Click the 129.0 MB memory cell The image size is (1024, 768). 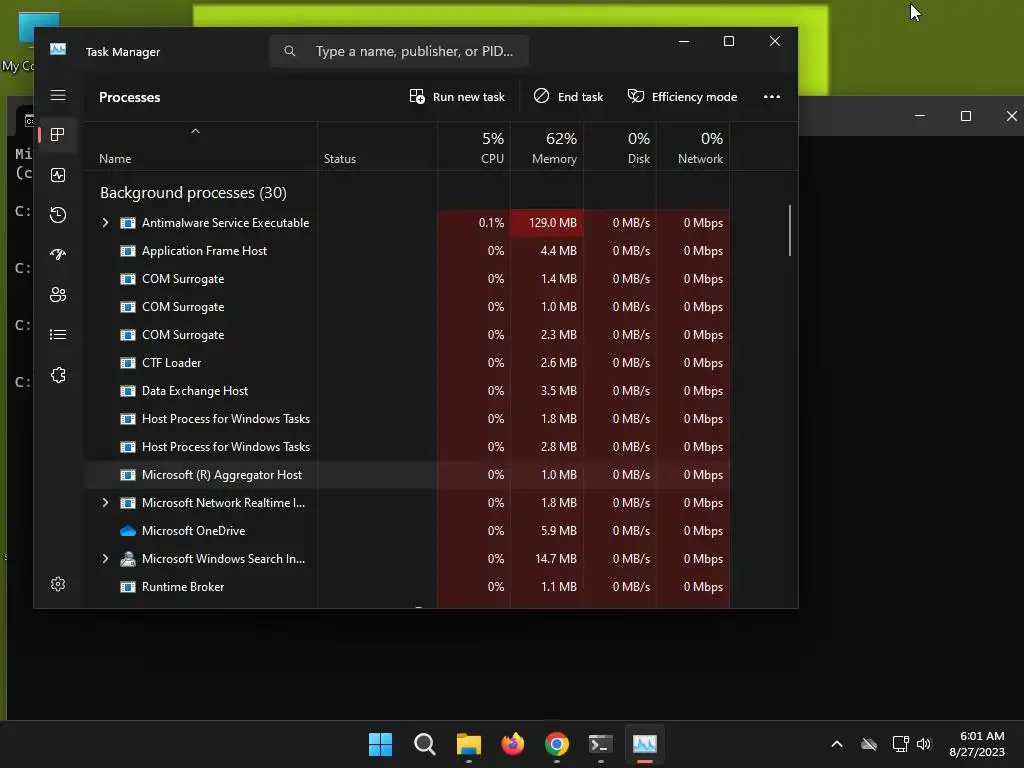[x=547, y=223]
